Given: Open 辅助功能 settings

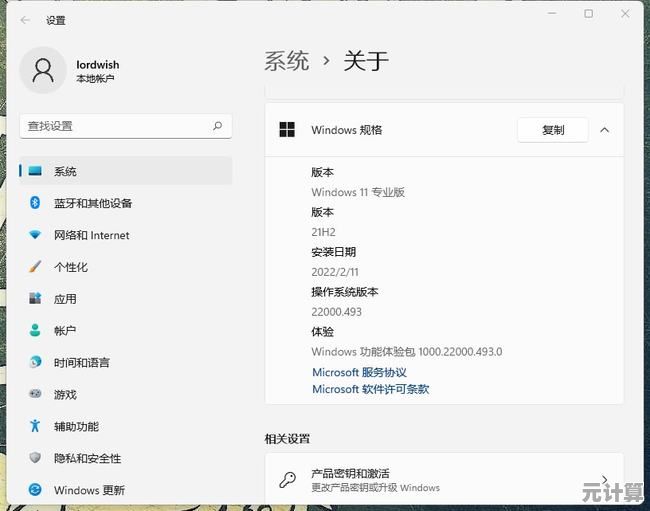Looking at the screenshot, I should pyautogui.click(x=126, y=426).
